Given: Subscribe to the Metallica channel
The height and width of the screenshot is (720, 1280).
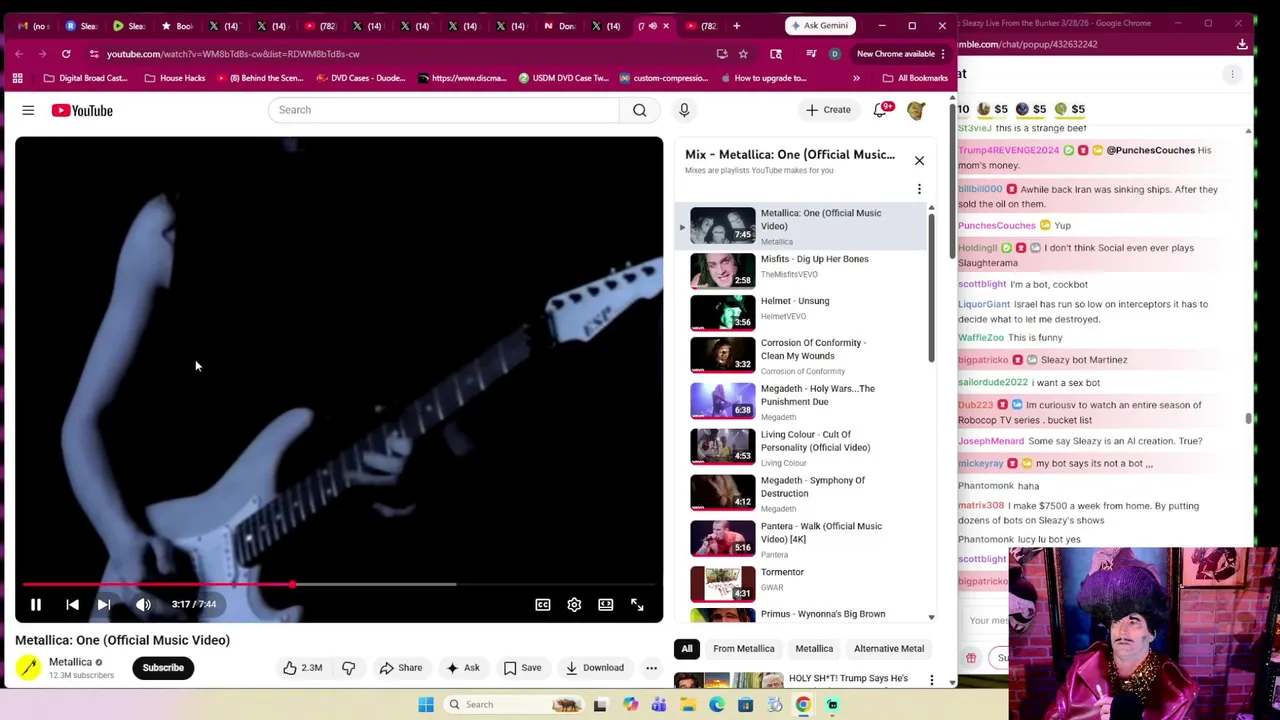Looking at the screenshot, I should 163,668.
